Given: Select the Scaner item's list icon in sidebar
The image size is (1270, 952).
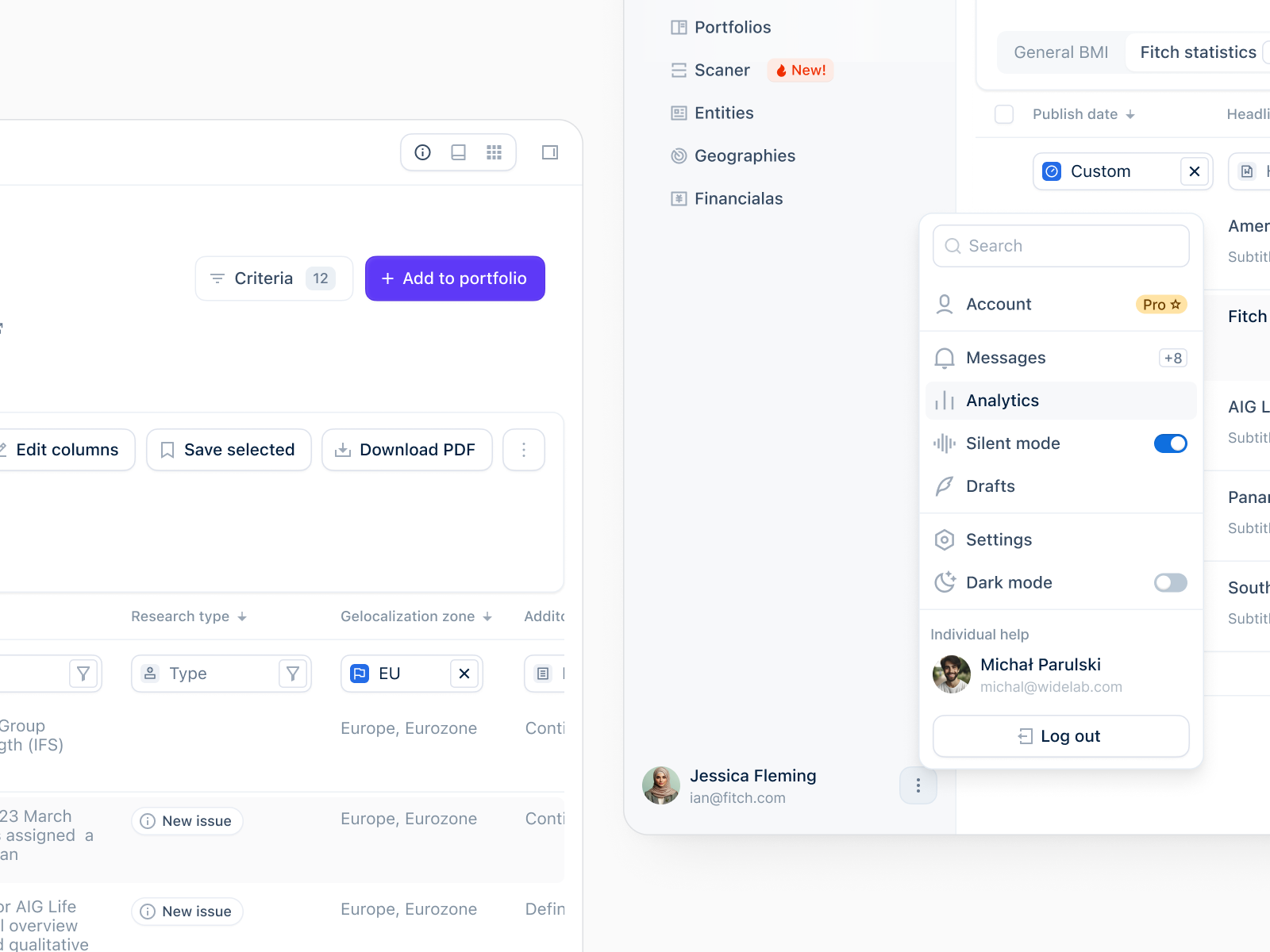Looking at the screenshot, I should coord(679,70).
